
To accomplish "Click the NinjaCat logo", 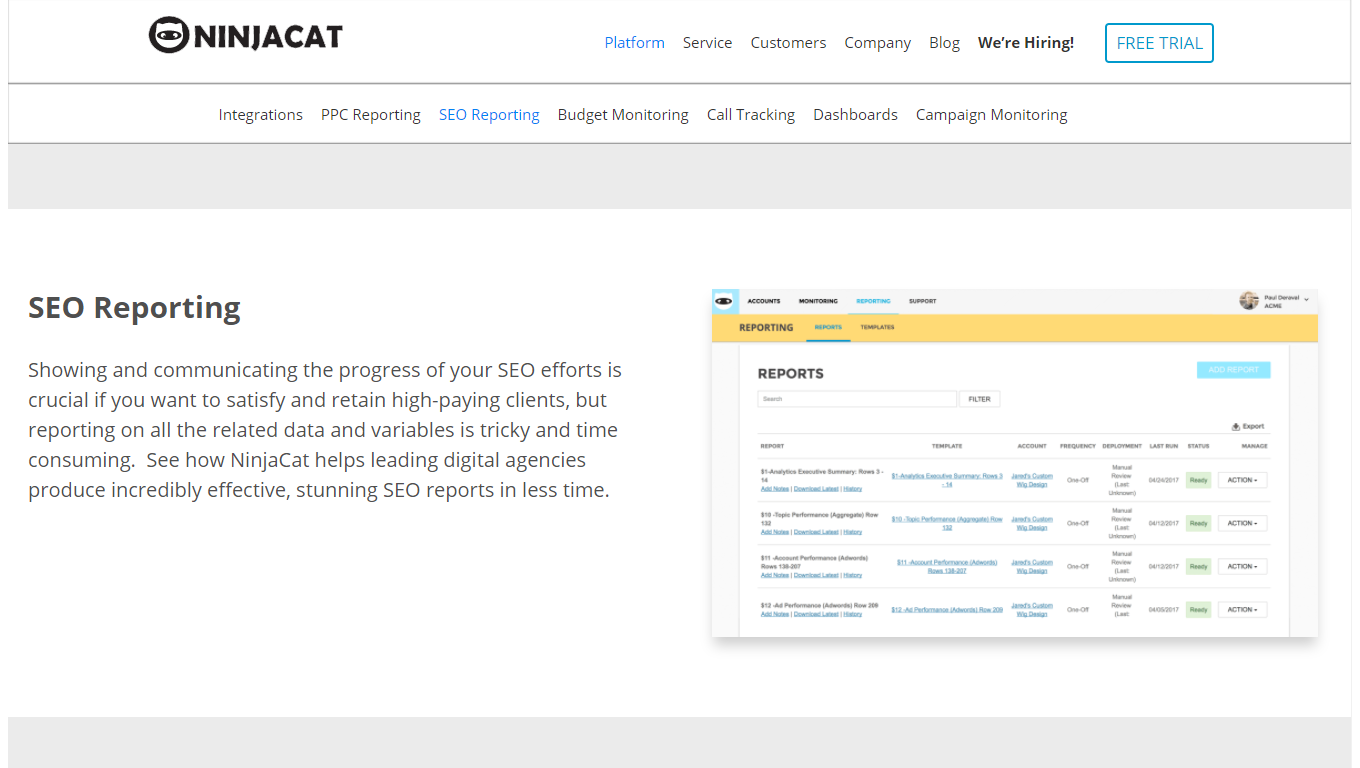I will (246, 36).
